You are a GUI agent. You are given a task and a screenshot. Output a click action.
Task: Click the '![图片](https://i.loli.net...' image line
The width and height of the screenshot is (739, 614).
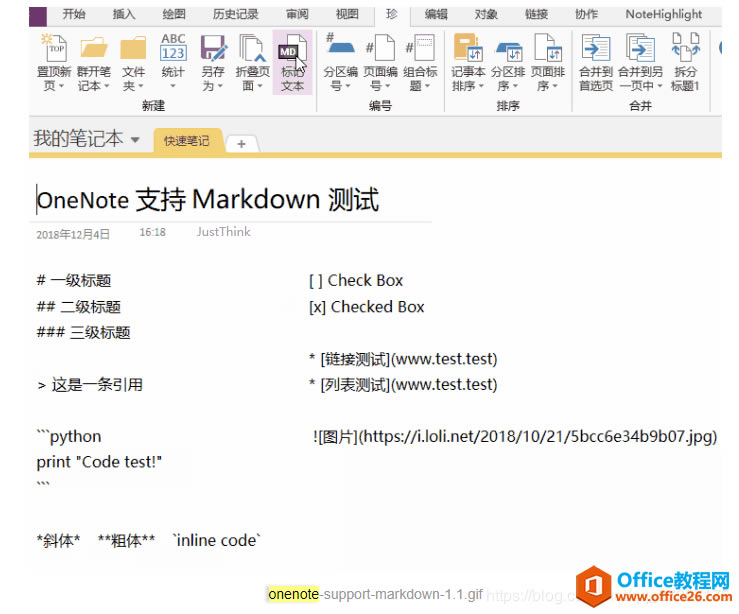pyautogui.click(x=515, y=436)
